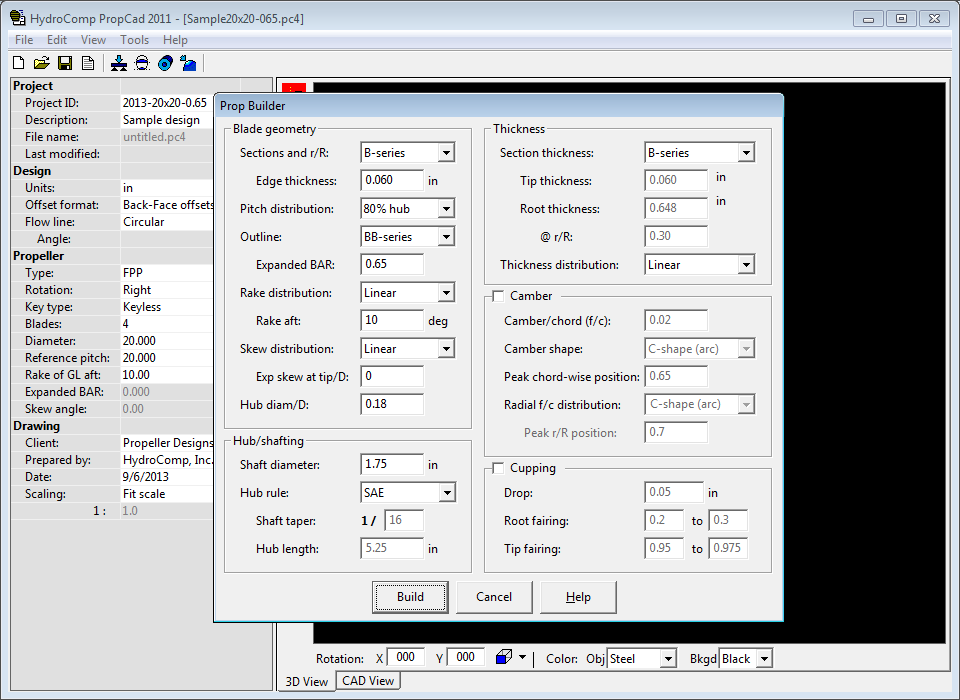Enable the Cupping checkbox
The height and width of the screenshot is (700, 960).
pos(498,468)
